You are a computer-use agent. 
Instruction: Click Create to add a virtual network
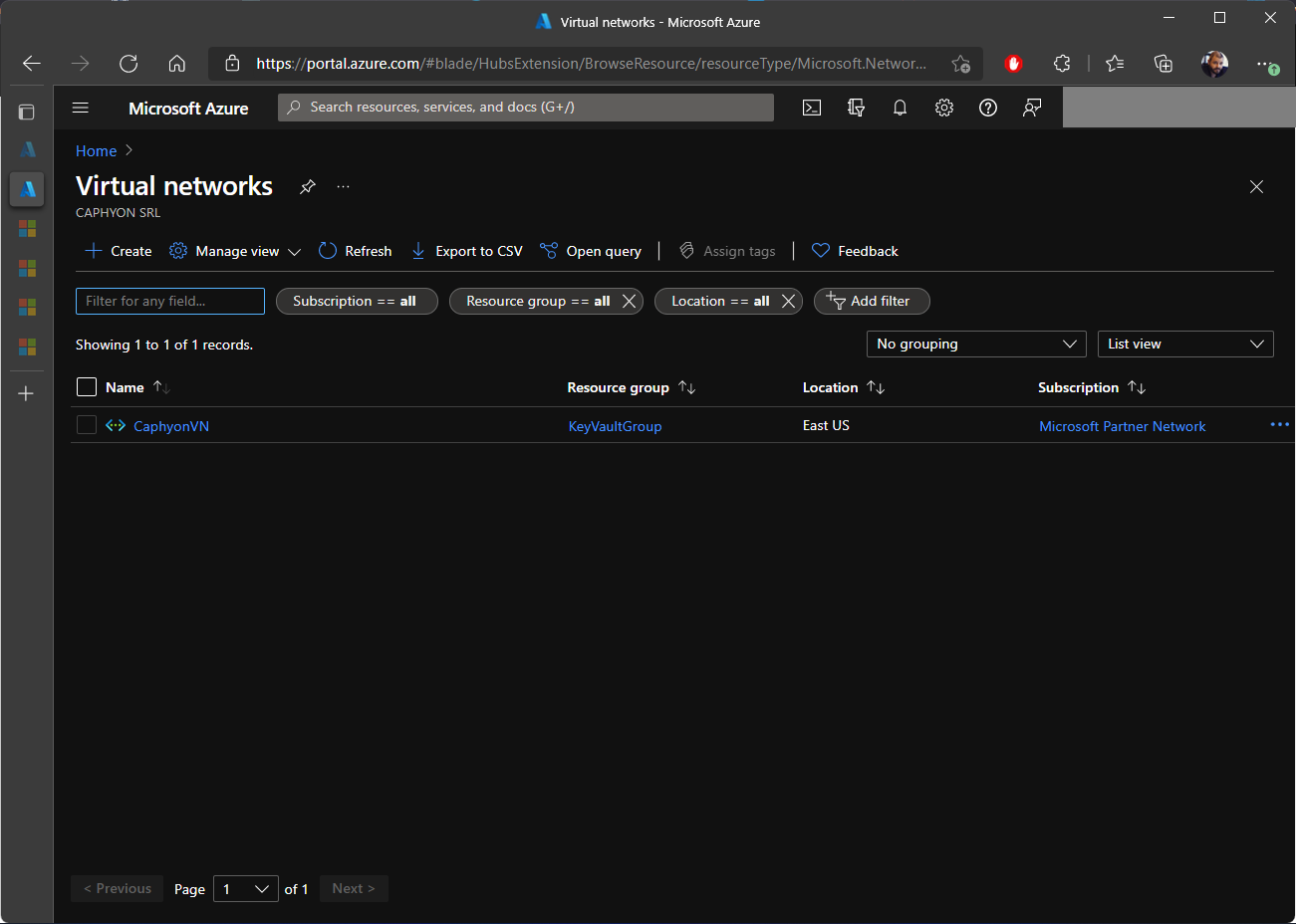pyautogui.click(x=119, y=251)
